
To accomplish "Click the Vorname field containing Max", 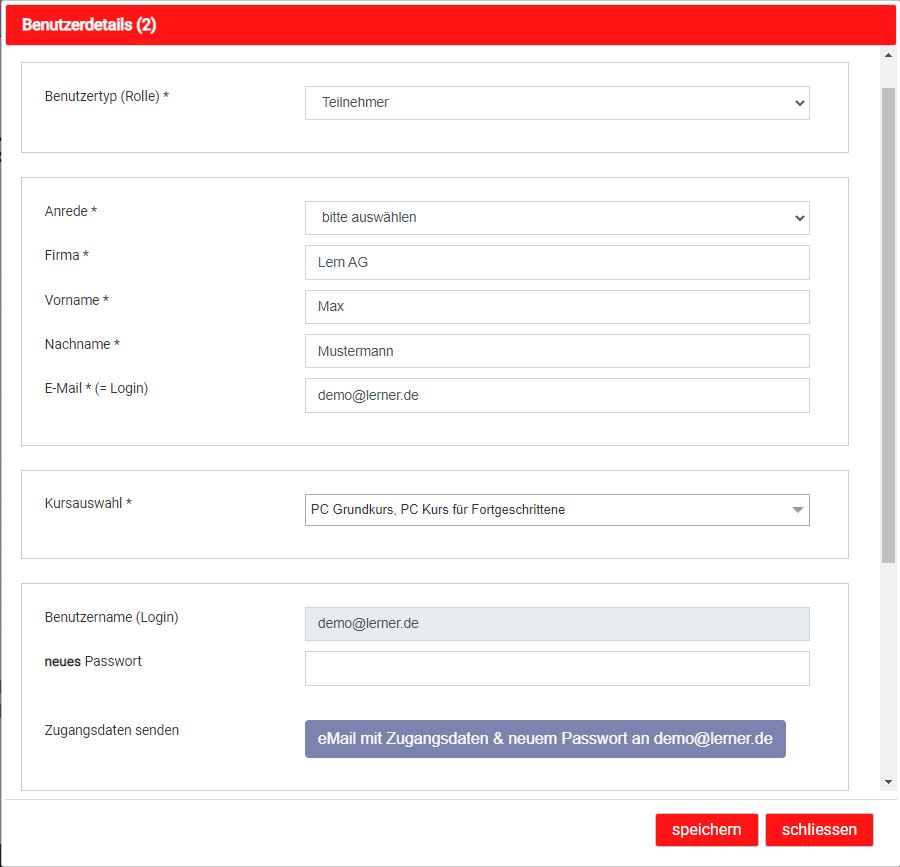I will click(x=557, y=306).
